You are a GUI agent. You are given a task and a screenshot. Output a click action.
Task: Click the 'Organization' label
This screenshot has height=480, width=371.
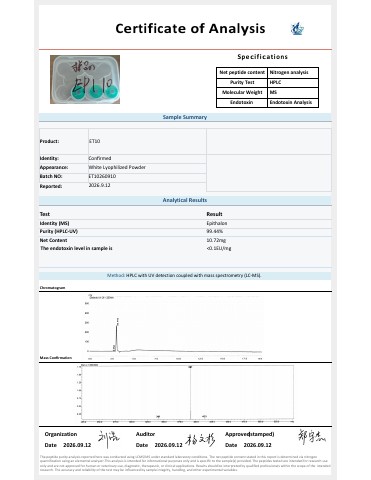61,434
